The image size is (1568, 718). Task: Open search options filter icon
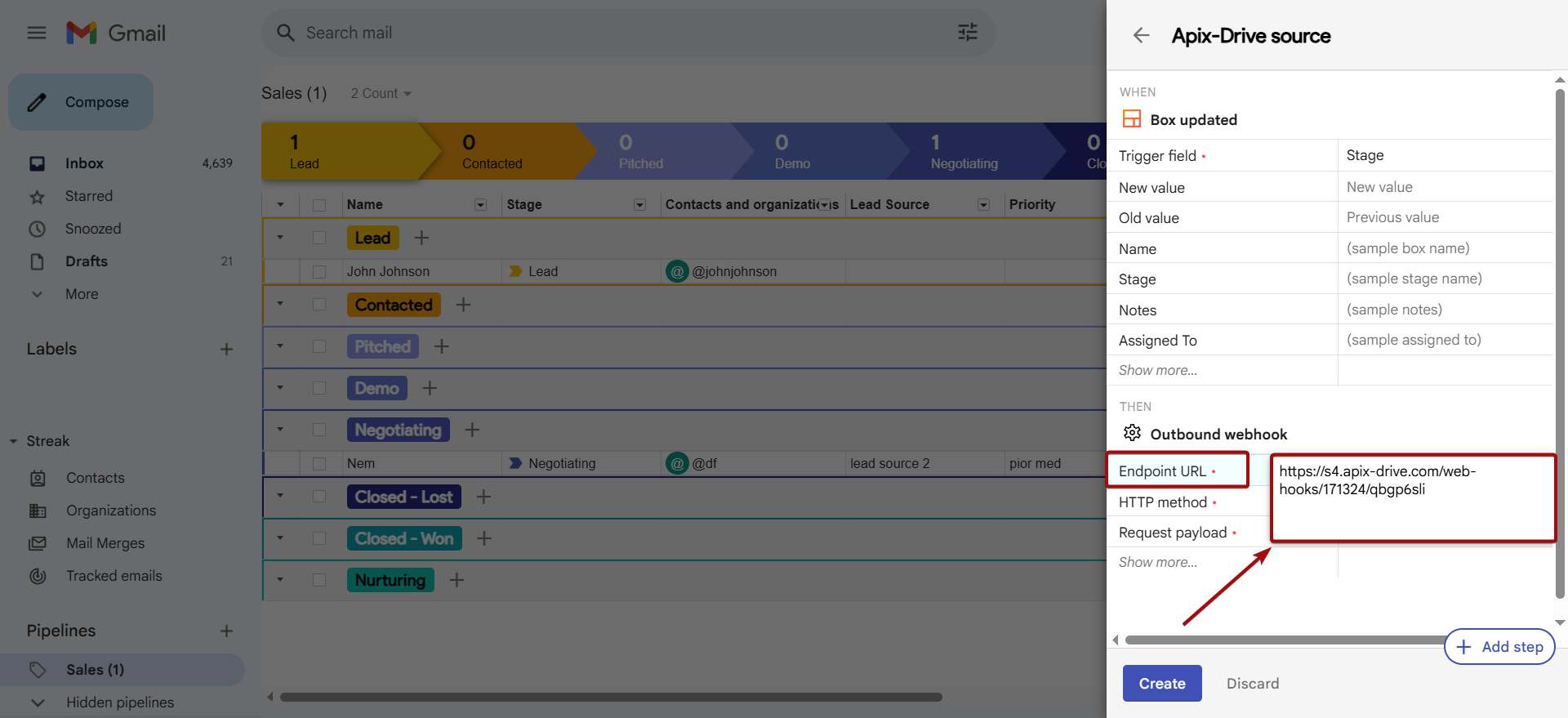pos(968,33)
